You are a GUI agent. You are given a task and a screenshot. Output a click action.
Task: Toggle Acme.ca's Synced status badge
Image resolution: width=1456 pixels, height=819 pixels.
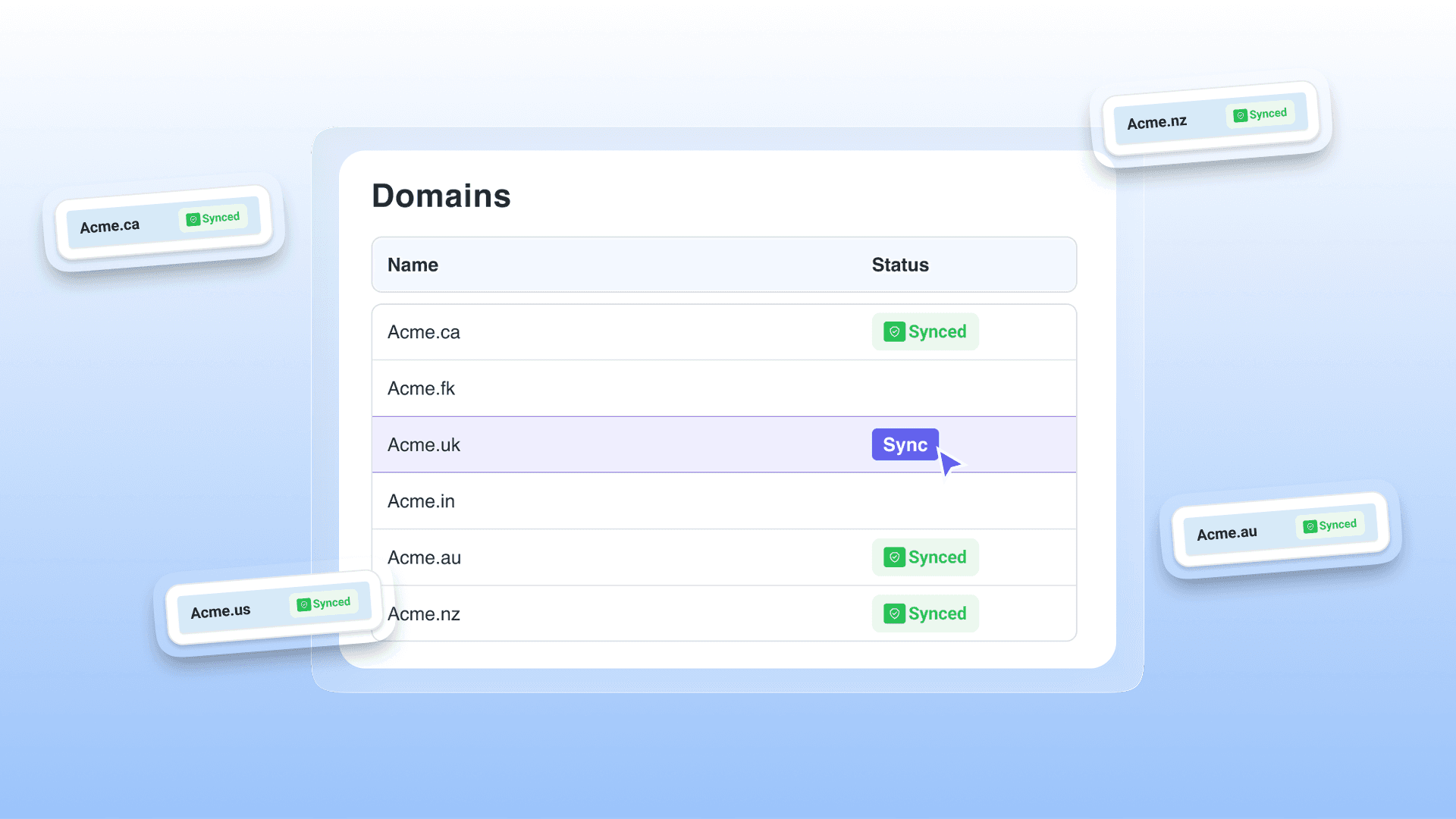point(925,331)
